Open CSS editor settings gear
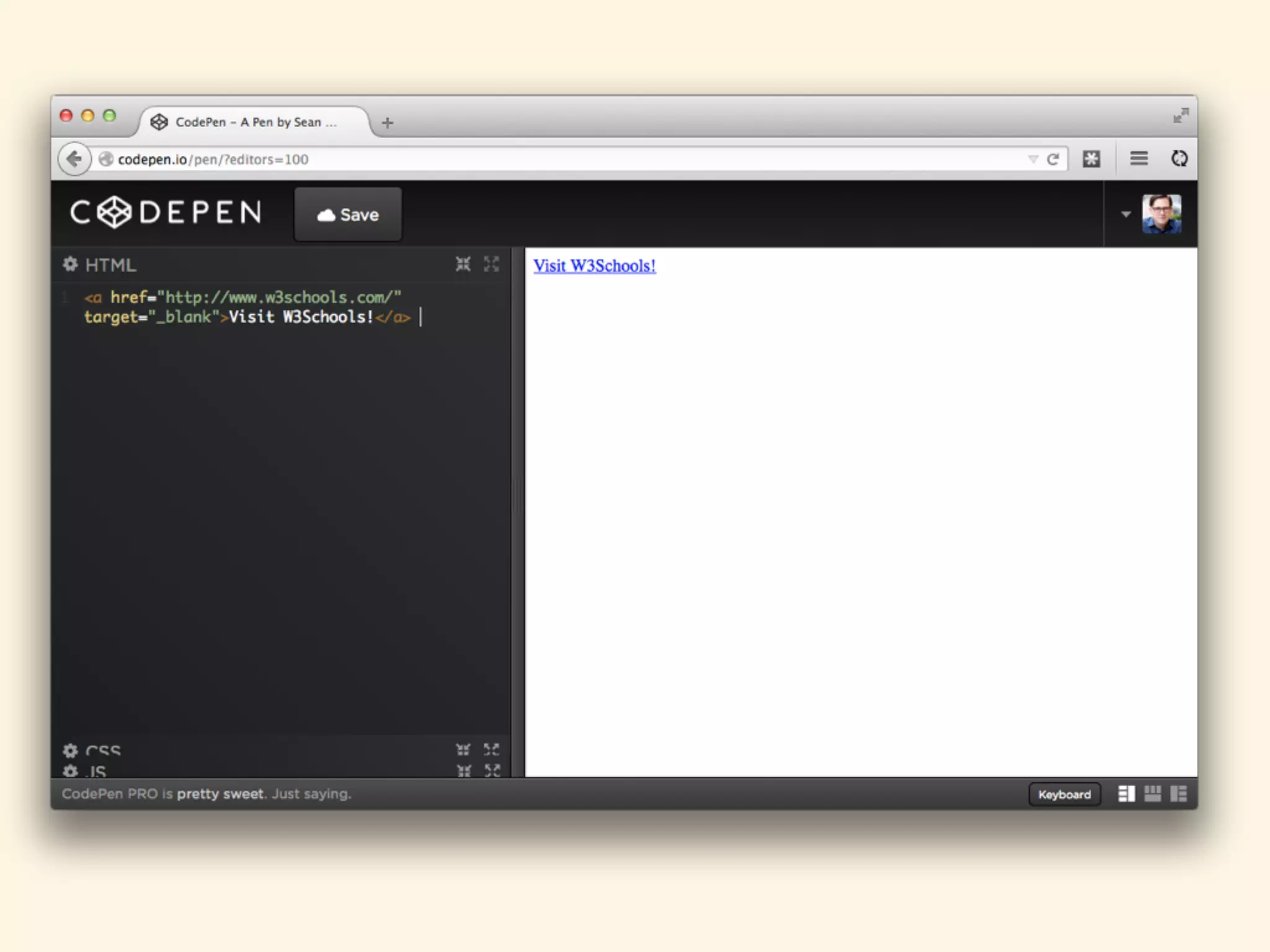Viewport: 1270px width, 952px height. pos(70,751)
